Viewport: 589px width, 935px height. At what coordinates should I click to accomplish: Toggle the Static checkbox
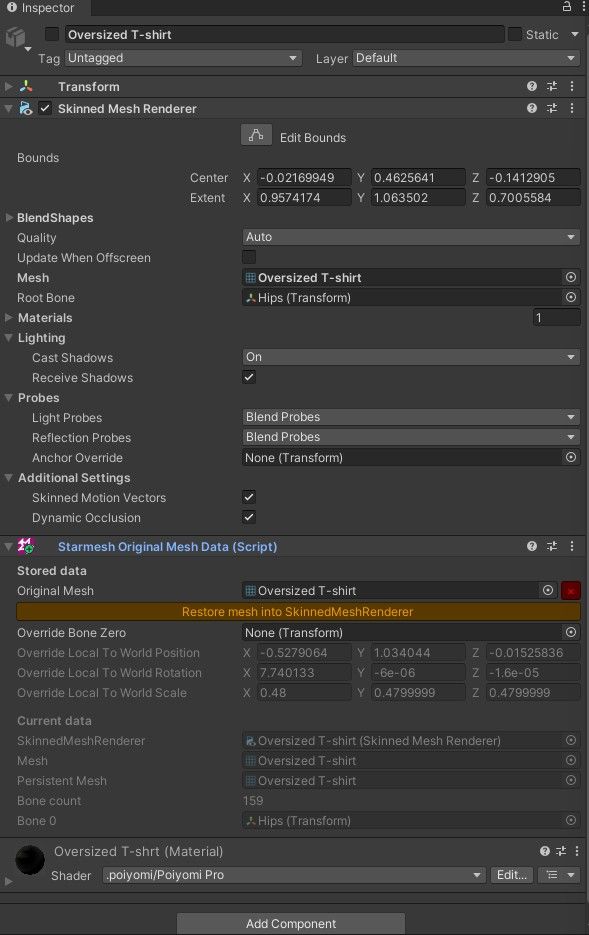(x=515, y=34)
